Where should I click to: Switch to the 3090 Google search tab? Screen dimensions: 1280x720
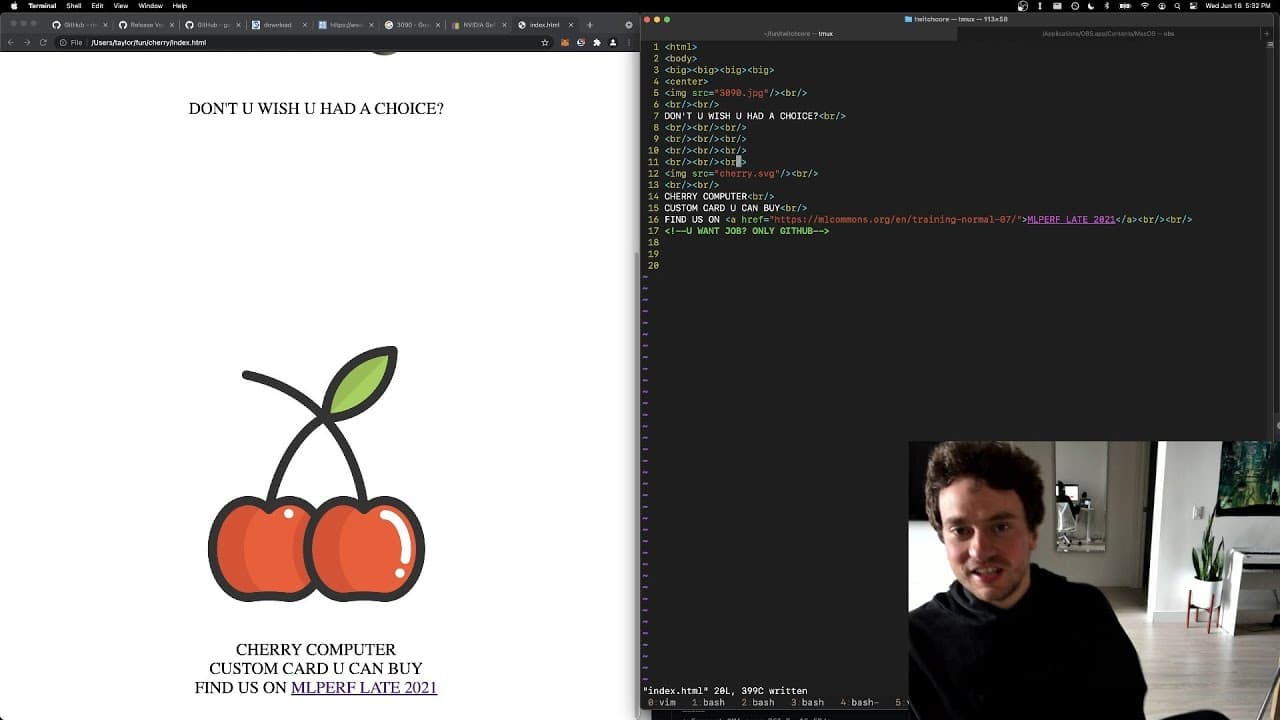click(411, 25)
